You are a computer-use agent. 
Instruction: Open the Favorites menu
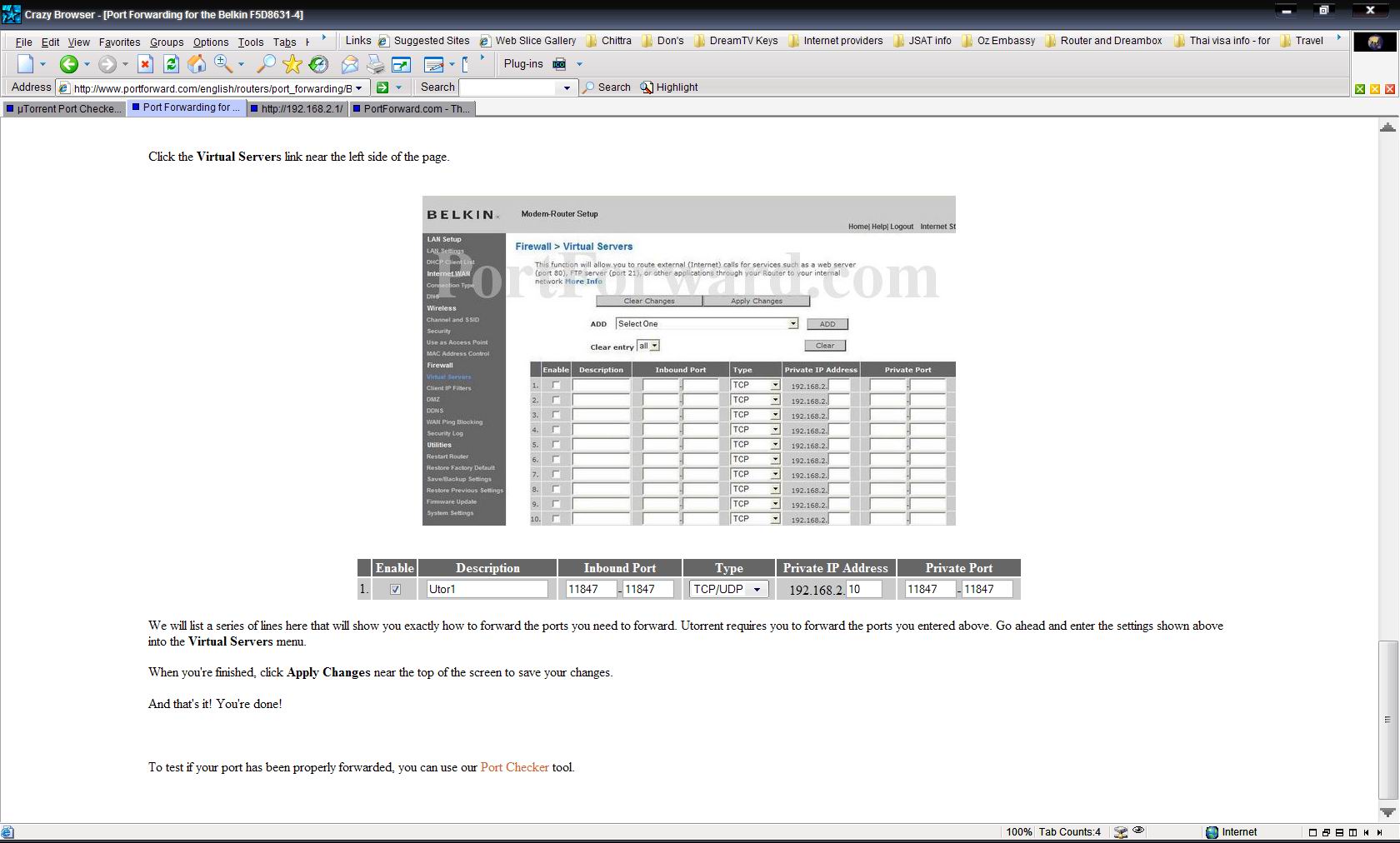(119, 42)
